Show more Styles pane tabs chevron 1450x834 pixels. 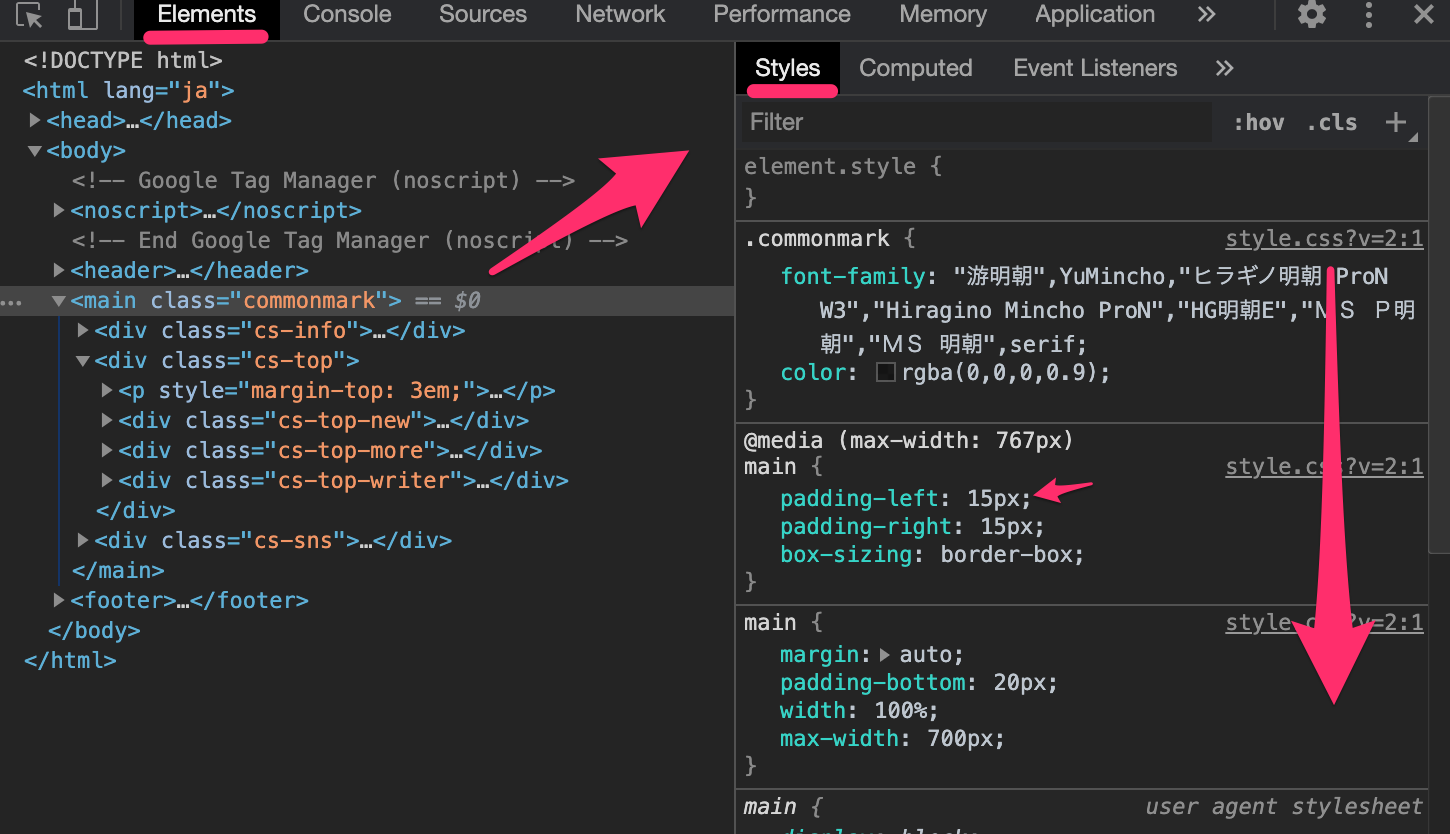(1224, 68)
